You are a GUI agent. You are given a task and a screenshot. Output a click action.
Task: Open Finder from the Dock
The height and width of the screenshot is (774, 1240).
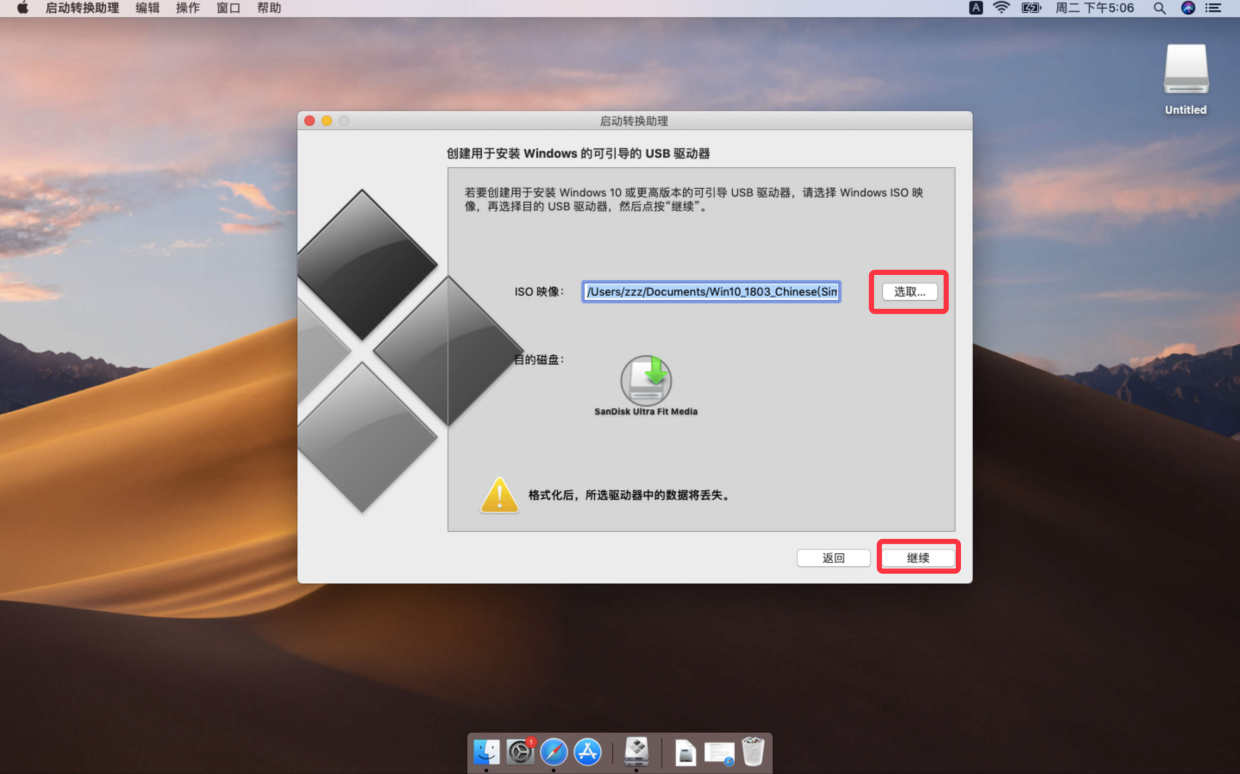487,752
